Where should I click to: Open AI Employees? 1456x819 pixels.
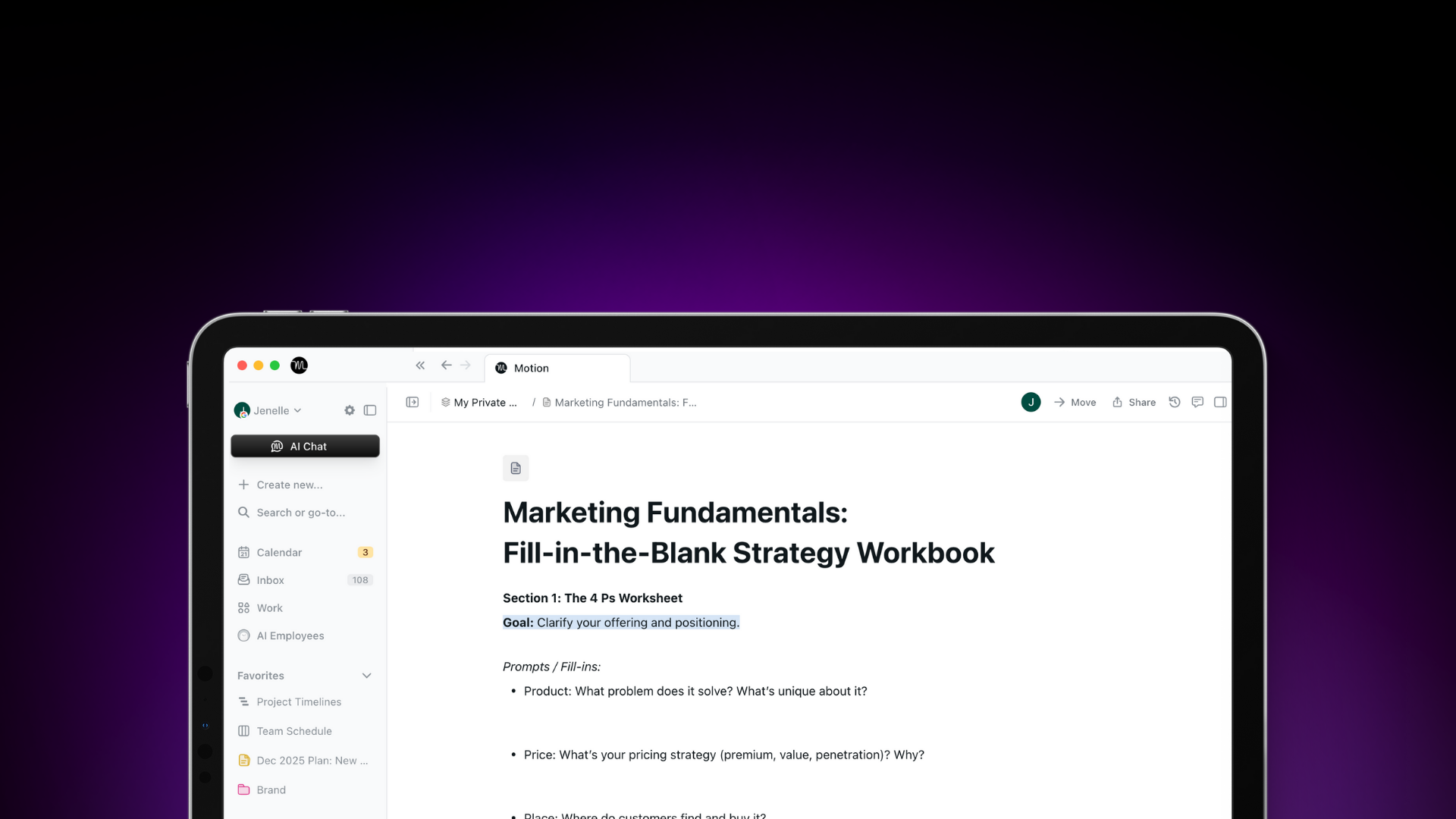click(290, 635)
